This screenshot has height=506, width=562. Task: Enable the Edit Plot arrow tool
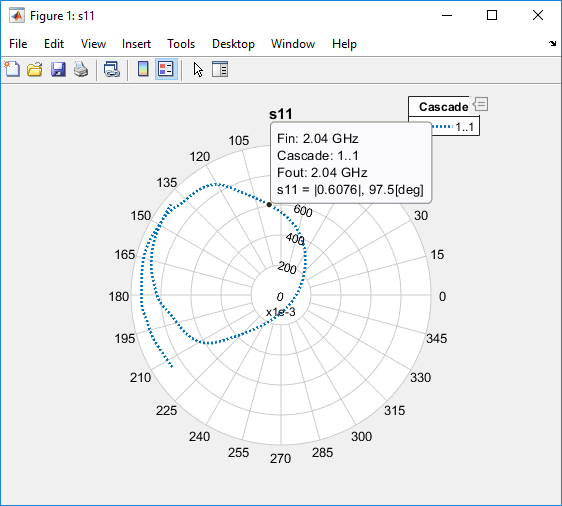(x=198, y=70)
